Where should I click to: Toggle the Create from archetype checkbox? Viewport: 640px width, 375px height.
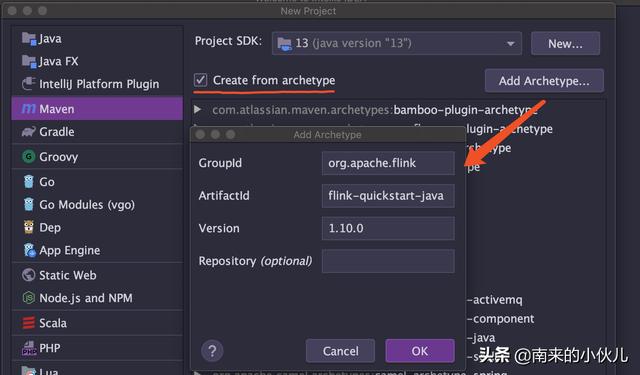pyautogui.click(x=200, y=80)
